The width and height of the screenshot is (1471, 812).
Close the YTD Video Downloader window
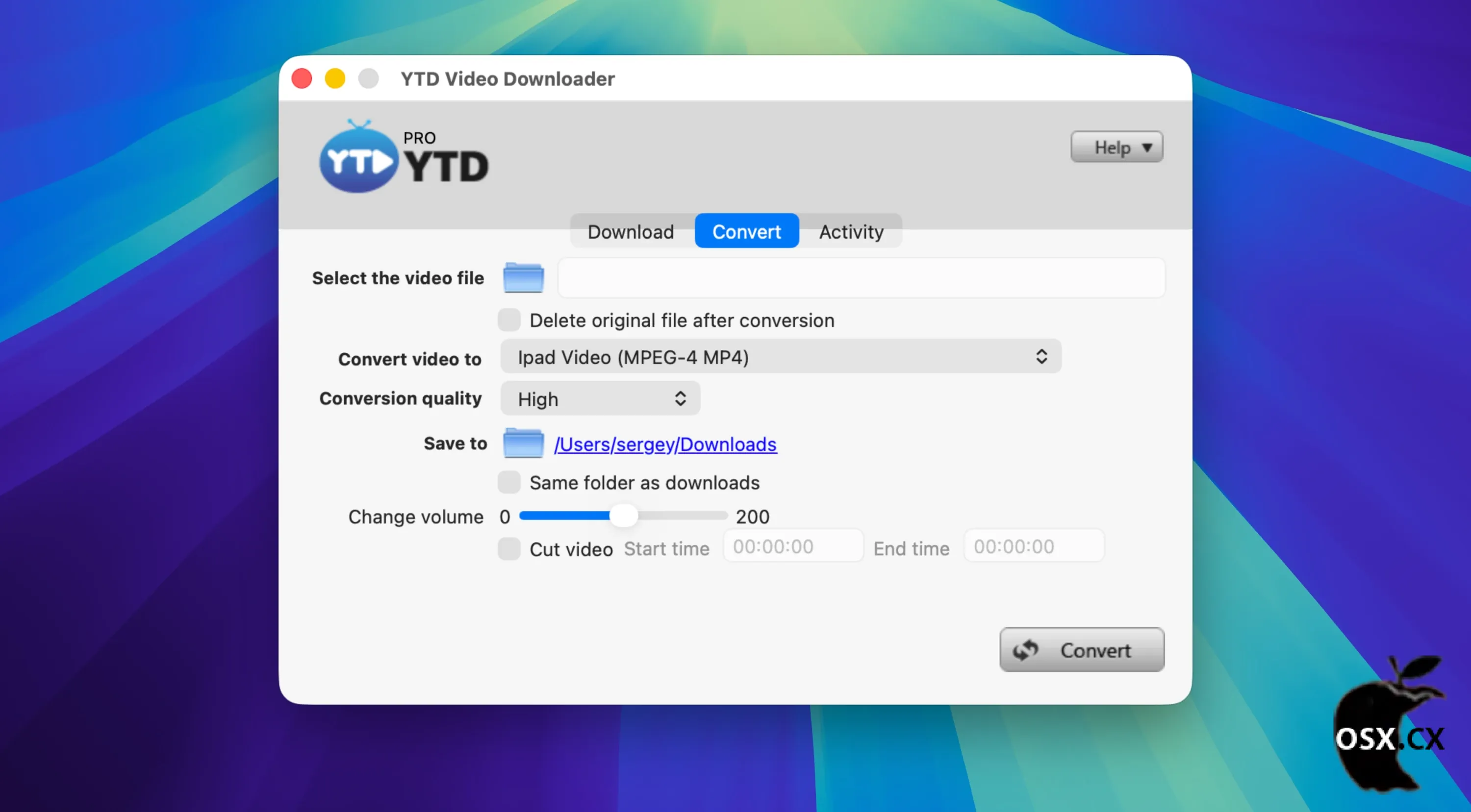tap(302, 78)
